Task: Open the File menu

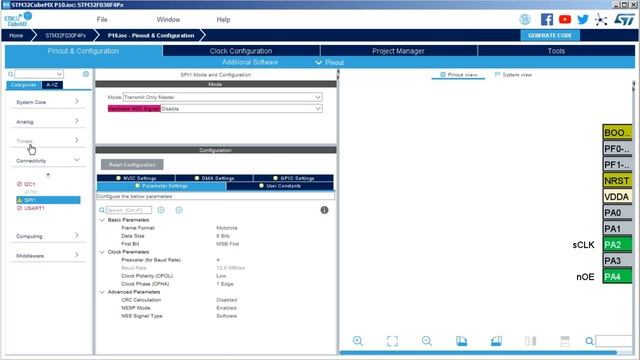Action: coord(102,20)
